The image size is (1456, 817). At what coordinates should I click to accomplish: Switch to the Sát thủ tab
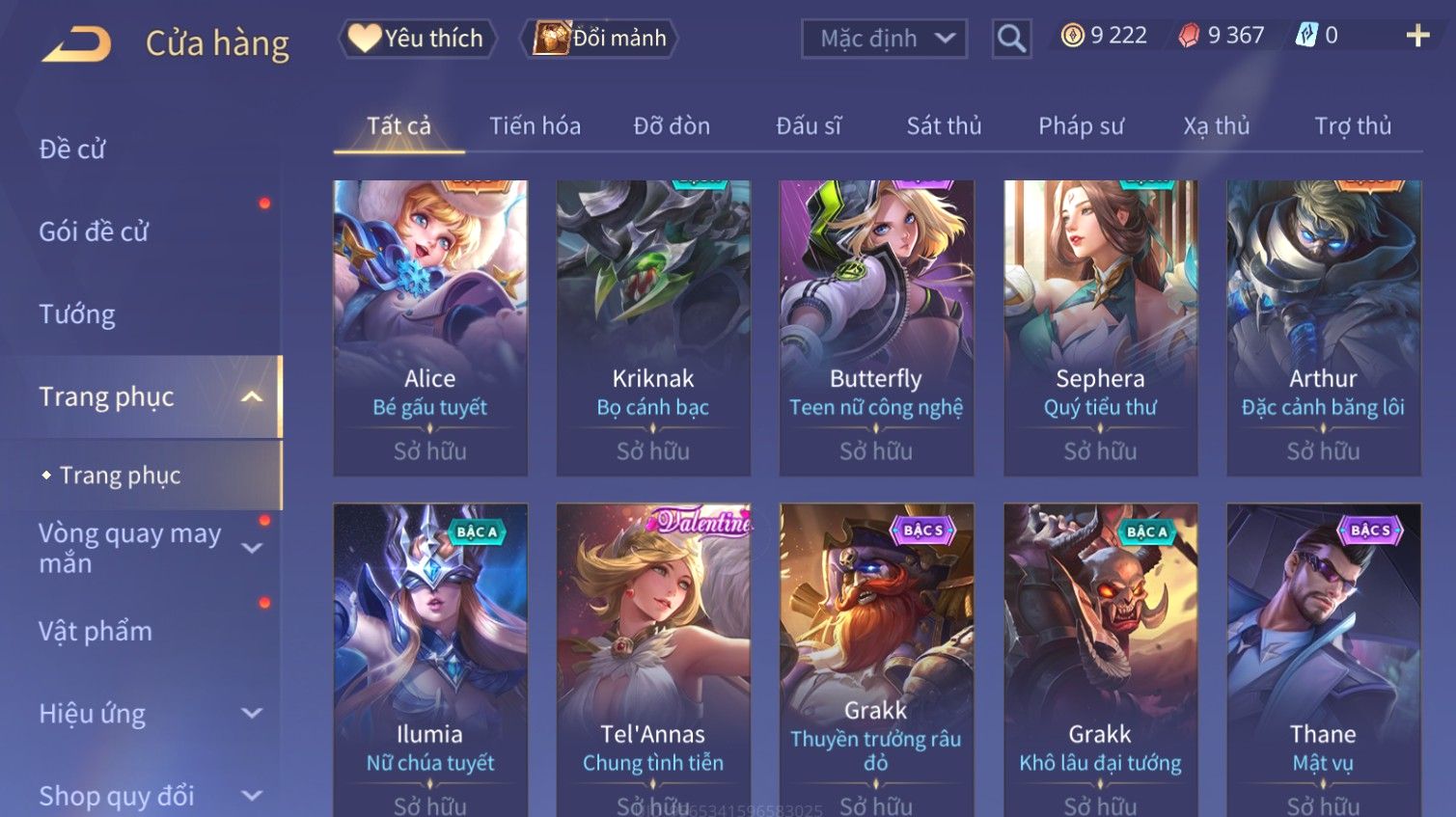944,126
